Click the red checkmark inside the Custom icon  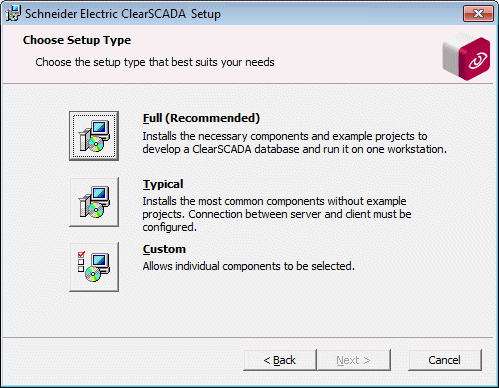[x=81, y=255]
